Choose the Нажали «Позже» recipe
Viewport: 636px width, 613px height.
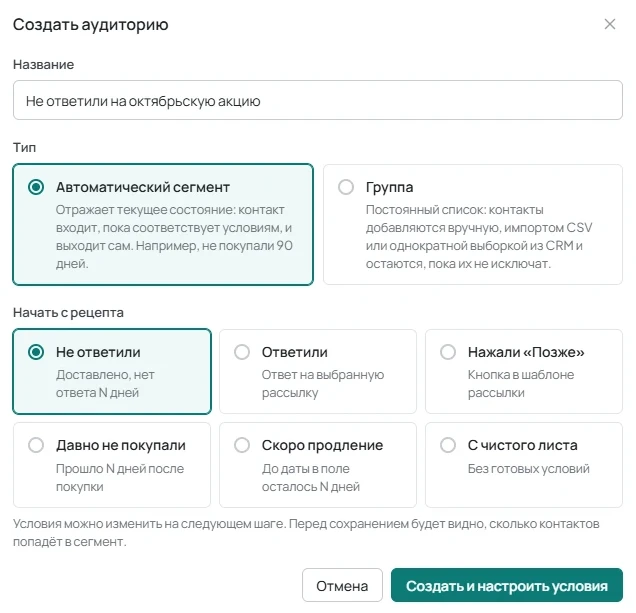[x=524, y=371]
